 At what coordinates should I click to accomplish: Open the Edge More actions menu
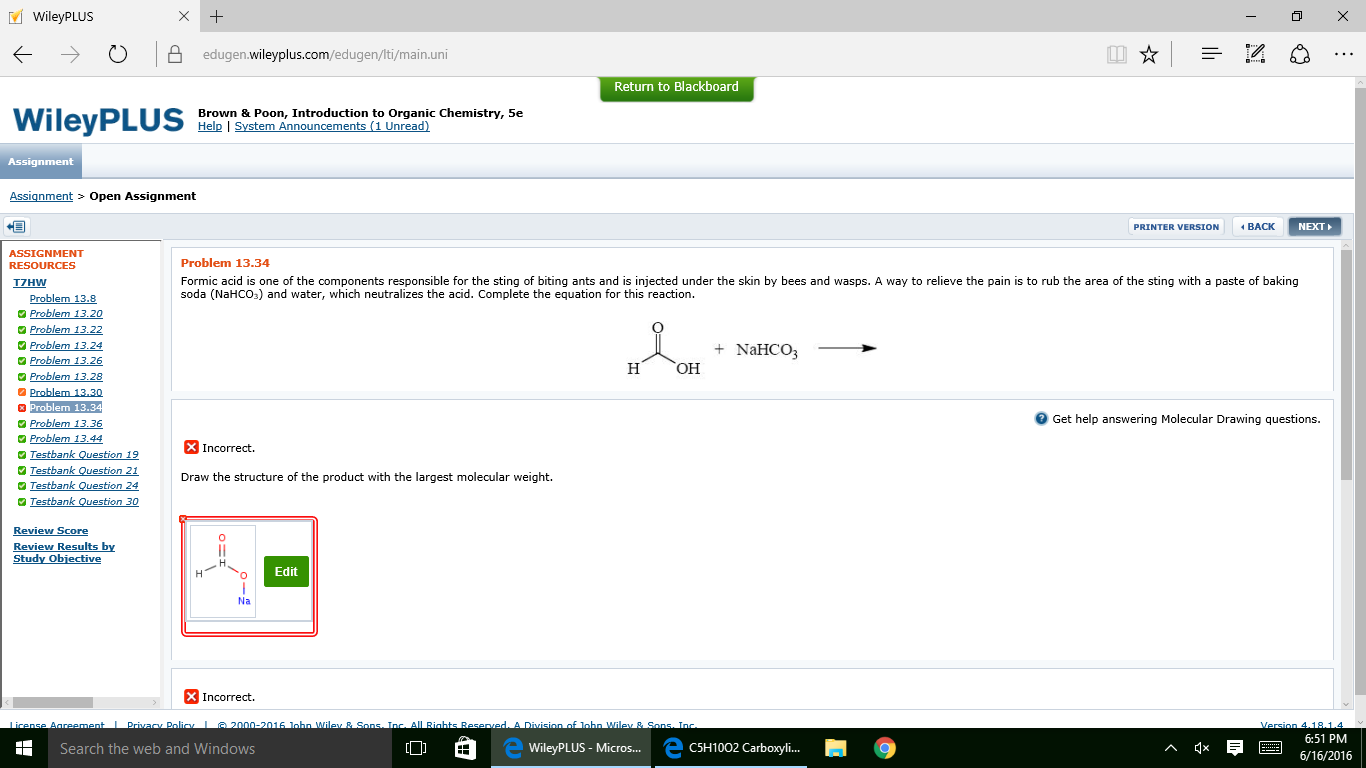(x=1342, y=54)
